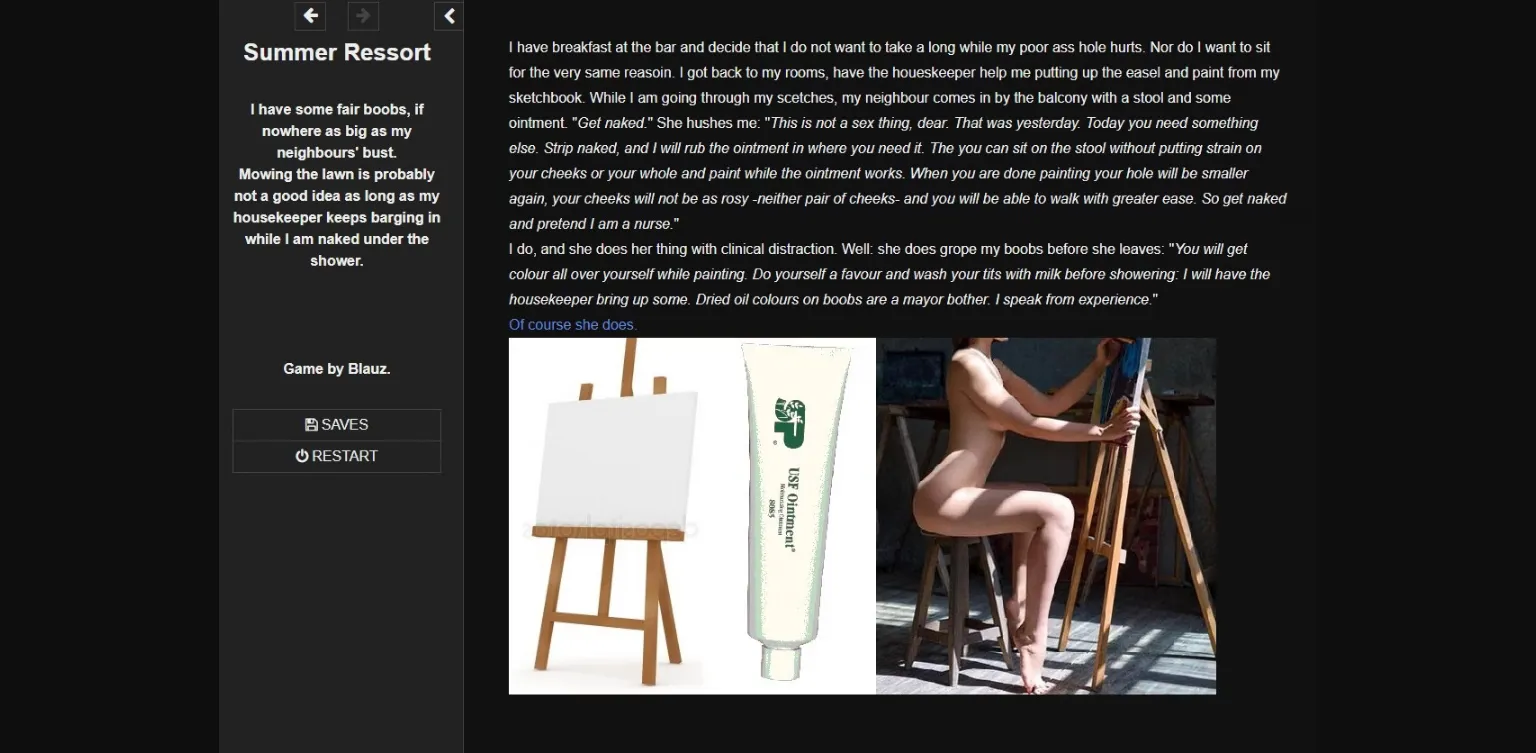Screen dimensions: 1536x753
Task: Click the 'Summer Ressort' game title
Action: tap(337, 52)
